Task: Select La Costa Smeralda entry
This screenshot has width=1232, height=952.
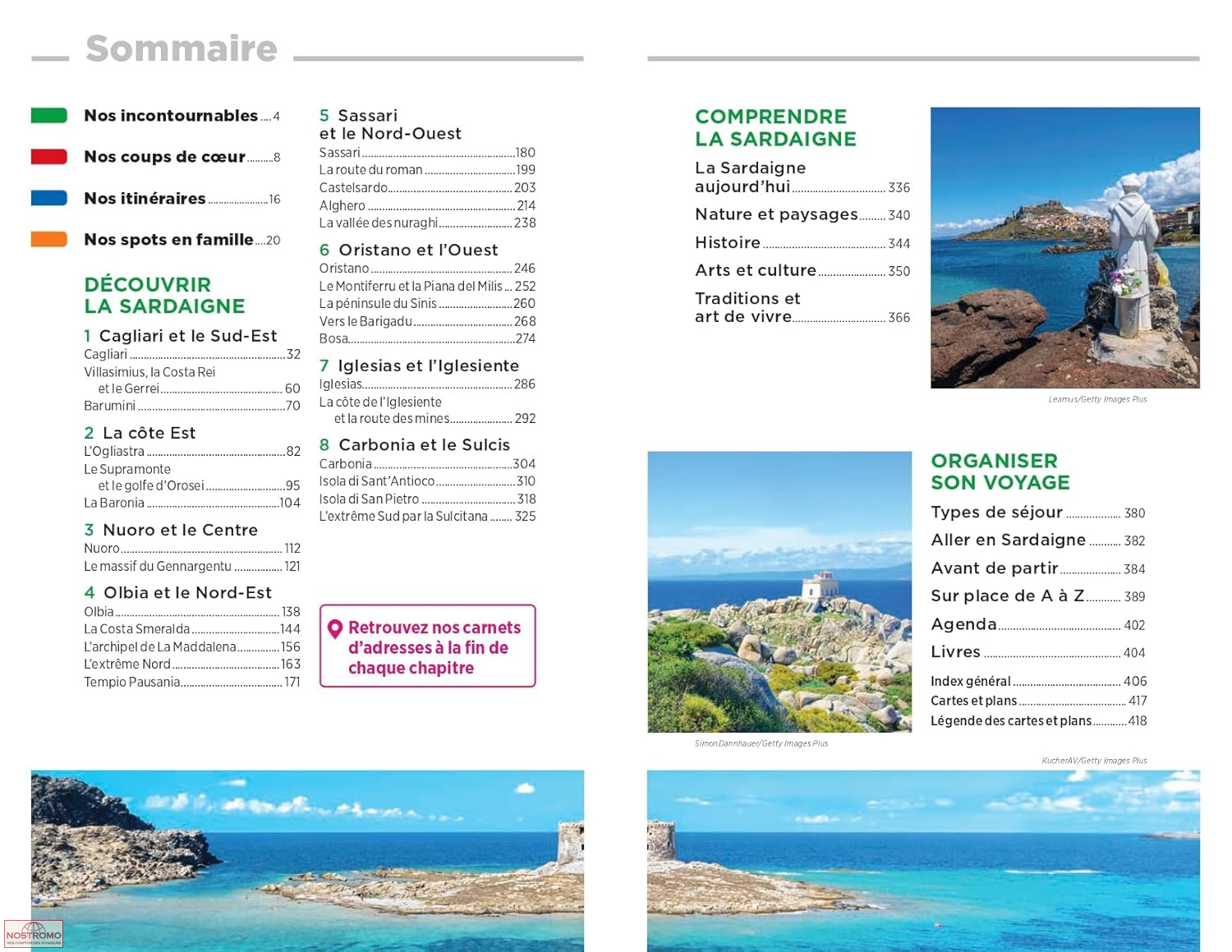Action: tap(192, 629)
